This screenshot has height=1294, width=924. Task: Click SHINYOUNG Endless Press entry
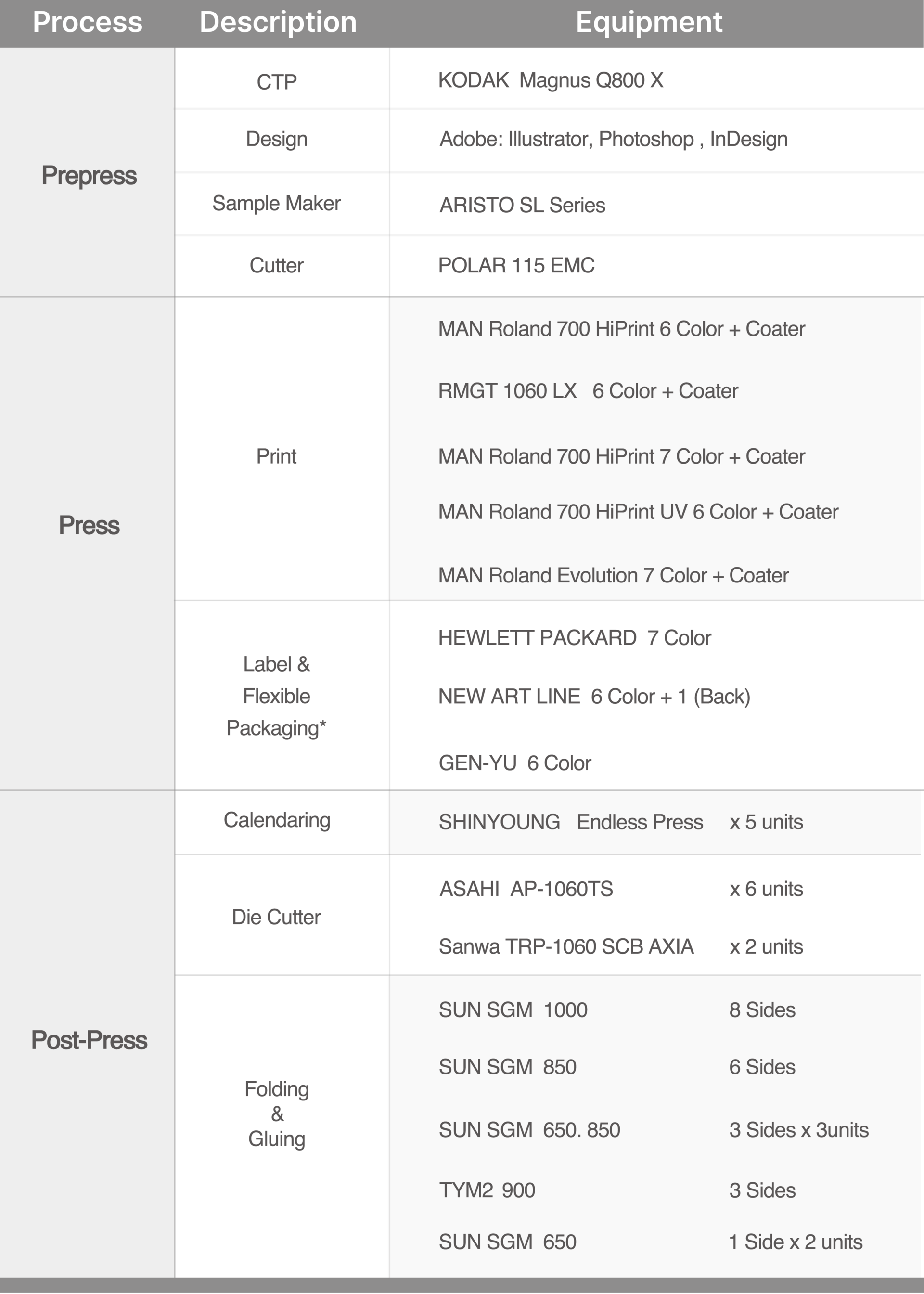click(x=571, y=822)
